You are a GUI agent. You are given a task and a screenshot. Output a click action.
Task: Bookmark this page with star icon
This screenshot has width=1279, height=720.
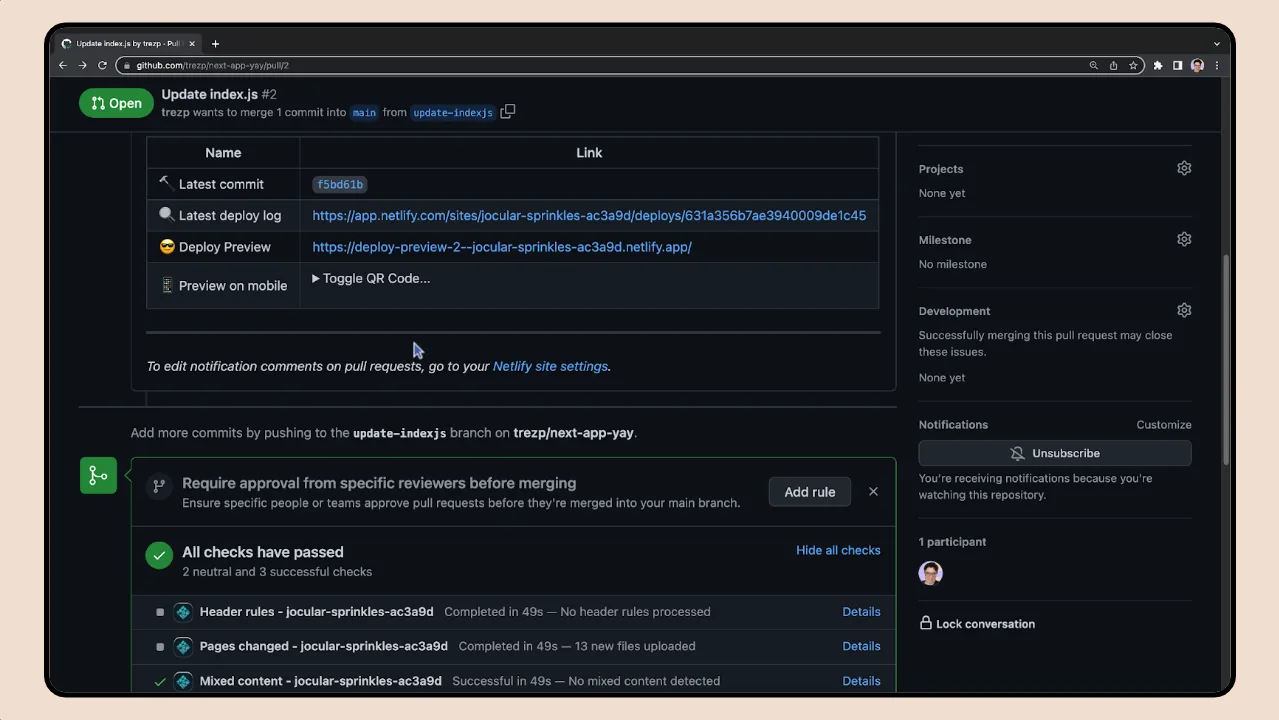point(1133,65)
